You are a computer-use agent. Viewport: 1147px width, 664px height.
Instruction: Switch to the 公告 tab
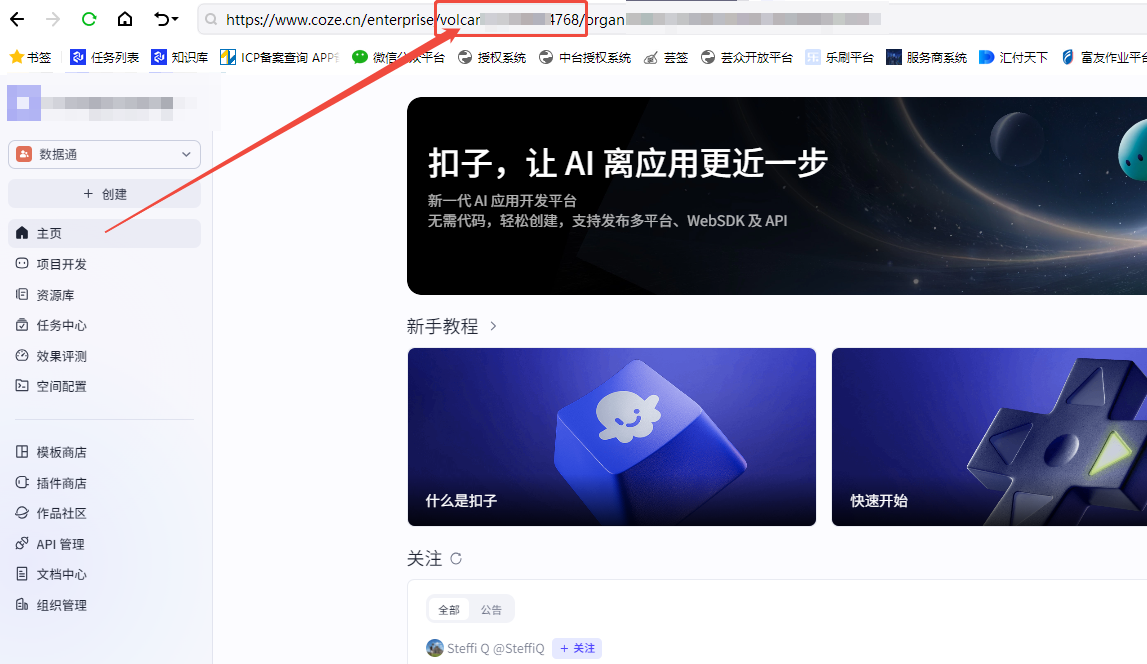click(491, 609)
